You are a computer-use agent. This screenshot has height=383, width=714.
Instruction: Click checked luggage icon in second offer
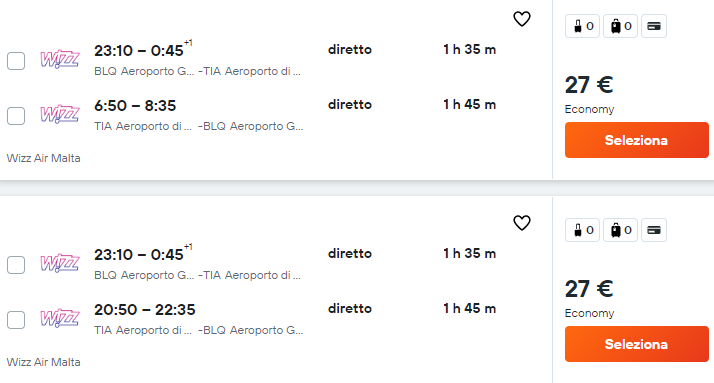pos(620,230)
